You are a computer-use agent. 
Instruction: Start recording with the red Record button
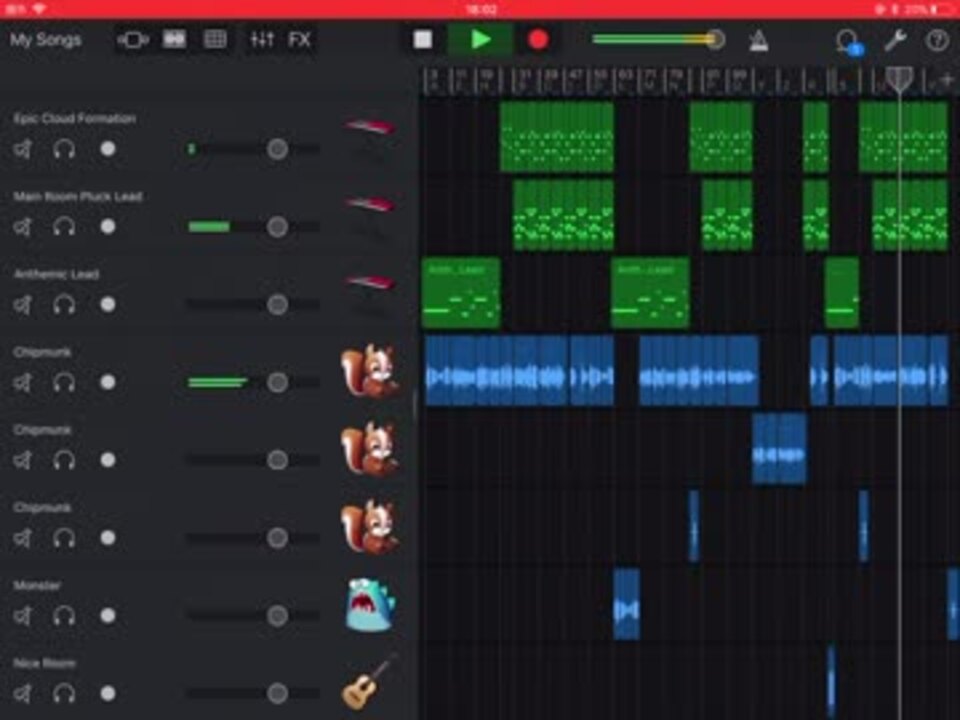pos(538,40)
